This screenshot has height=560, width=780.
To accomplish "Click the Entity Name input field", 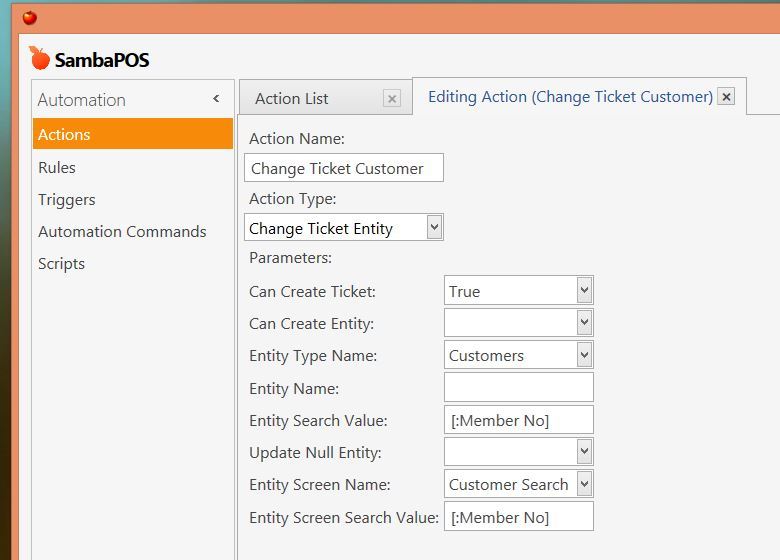I will point(519,387).
